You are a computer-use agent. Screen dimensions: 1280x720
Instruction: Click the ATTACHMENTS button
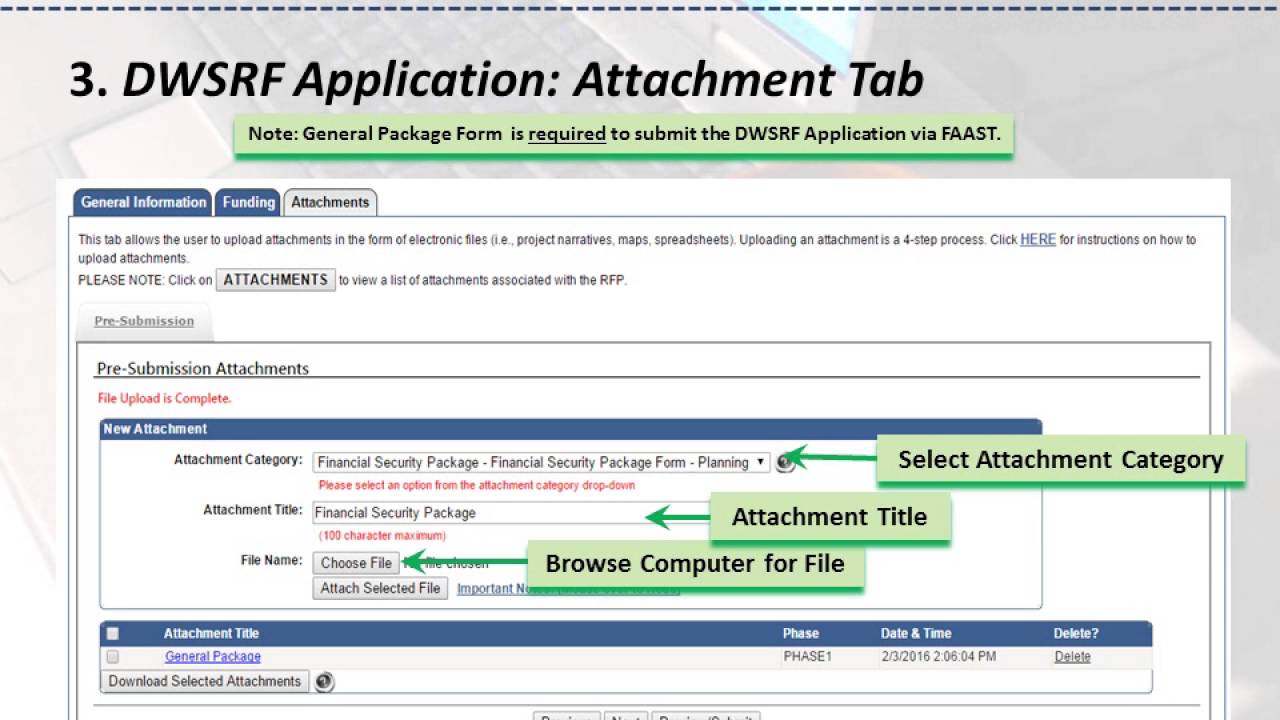[x=276, y=280]
